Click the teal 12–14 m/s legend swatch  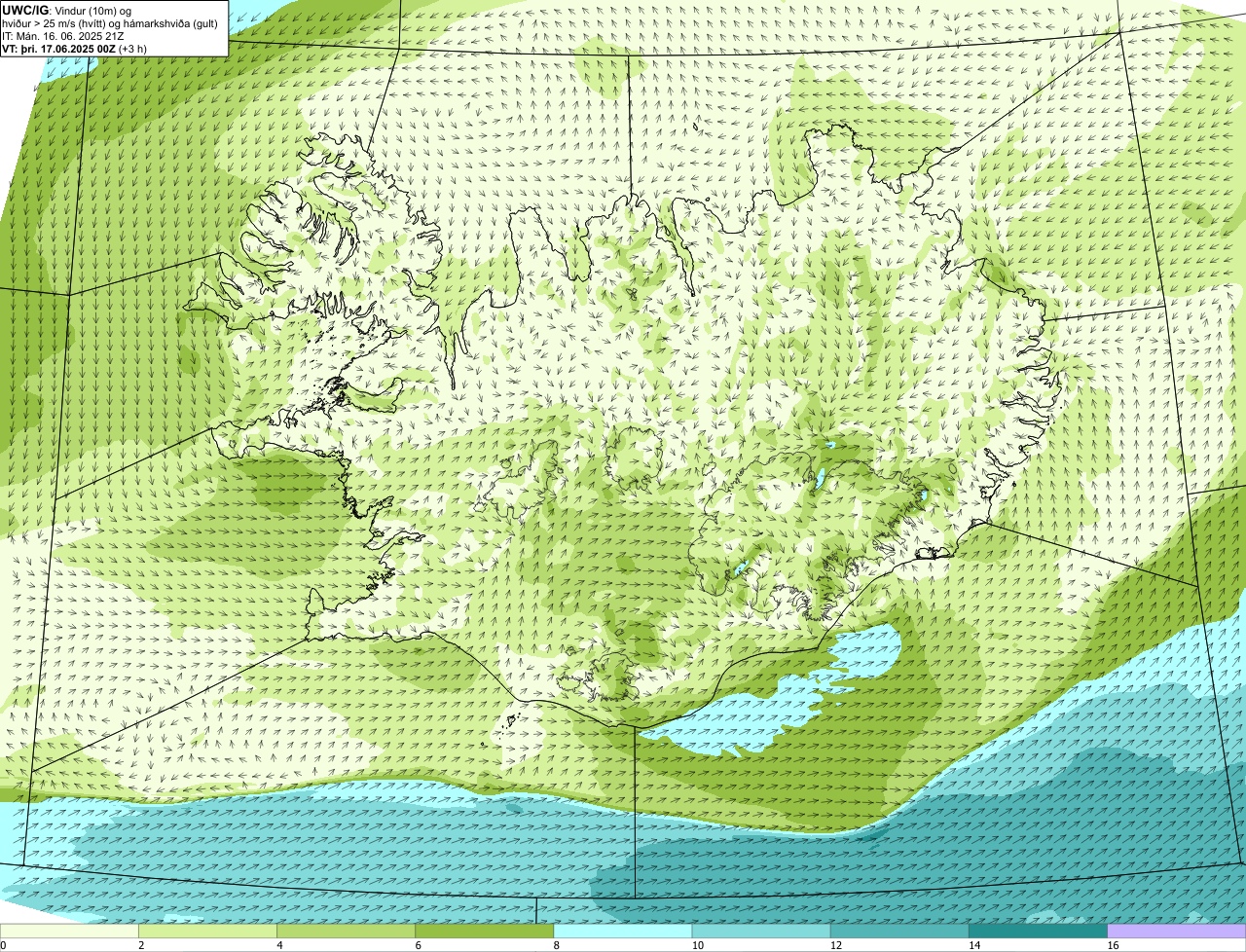click(x=899, y=931)
